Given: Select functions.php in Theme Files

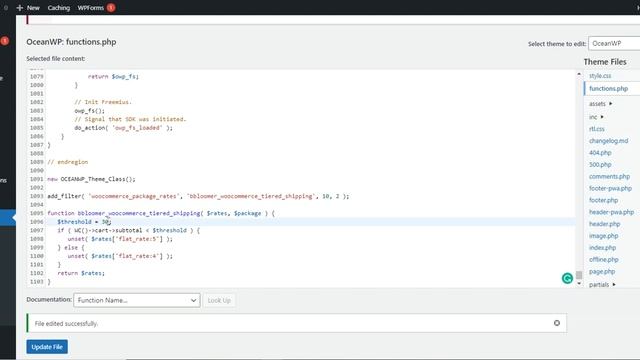Looking at the screenshot, I should click(609, 89).
